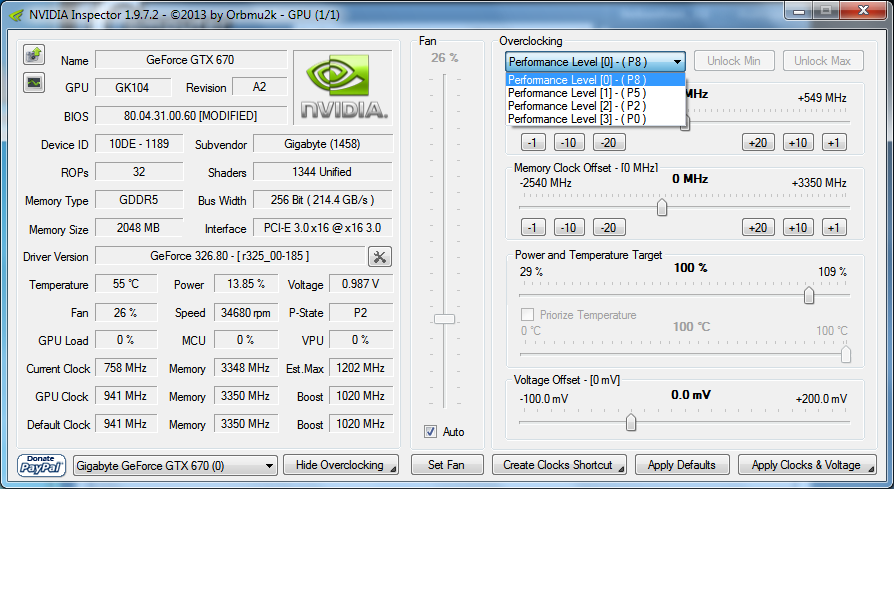Click the fan speed vertical slider handle
The image size is (894, 614).
[444, 319]
